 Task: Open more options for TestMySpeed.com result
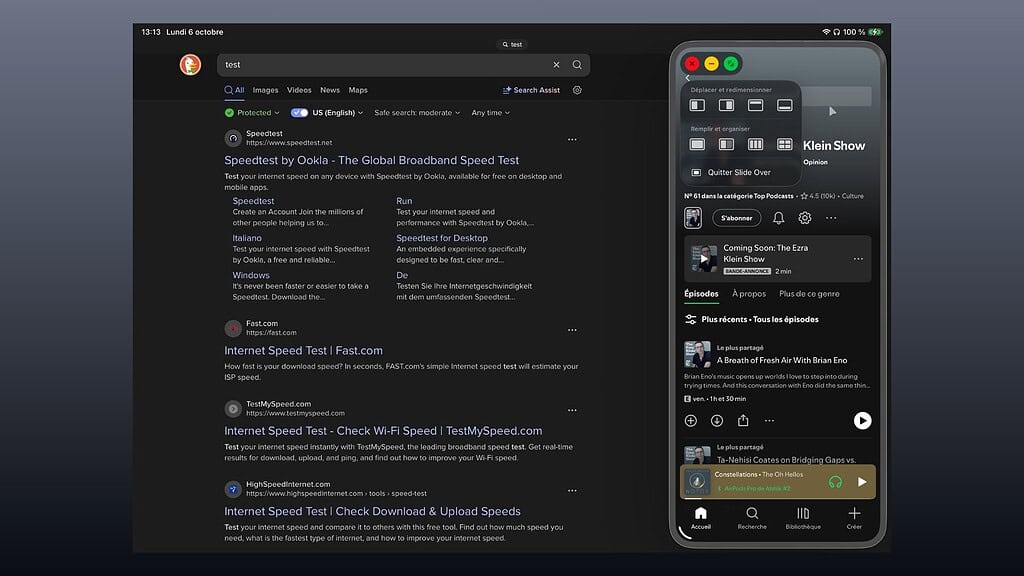tap(572, 410)
